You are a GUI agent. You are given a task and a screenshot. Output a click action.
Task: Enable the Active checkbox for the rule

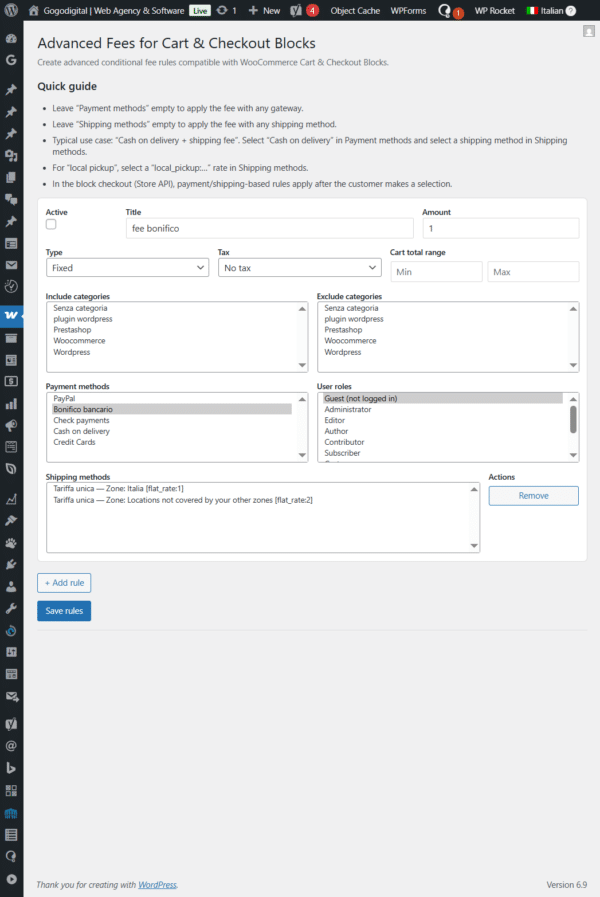tap(51, 225)
